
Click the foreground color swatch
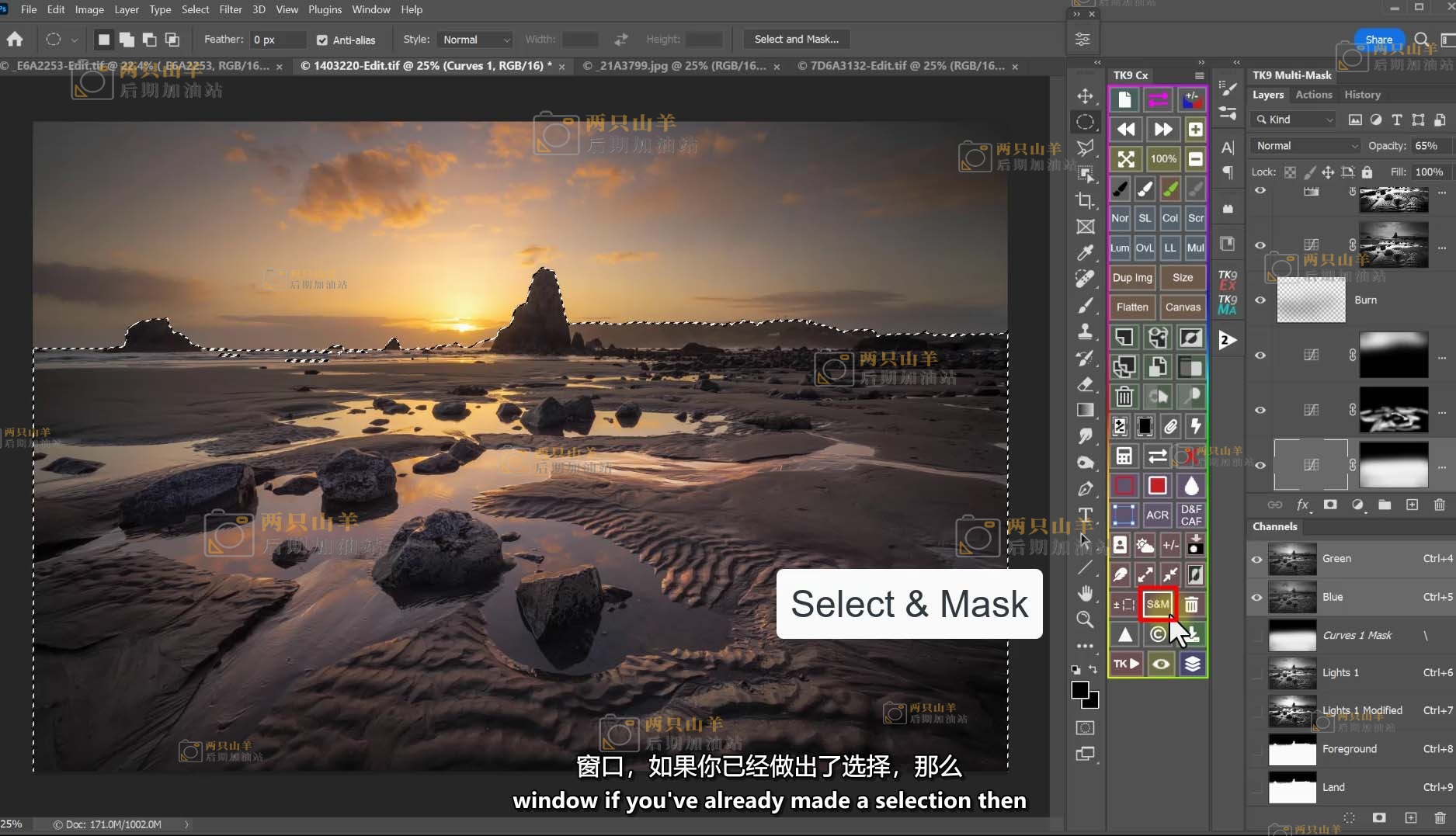point(1079,690)
